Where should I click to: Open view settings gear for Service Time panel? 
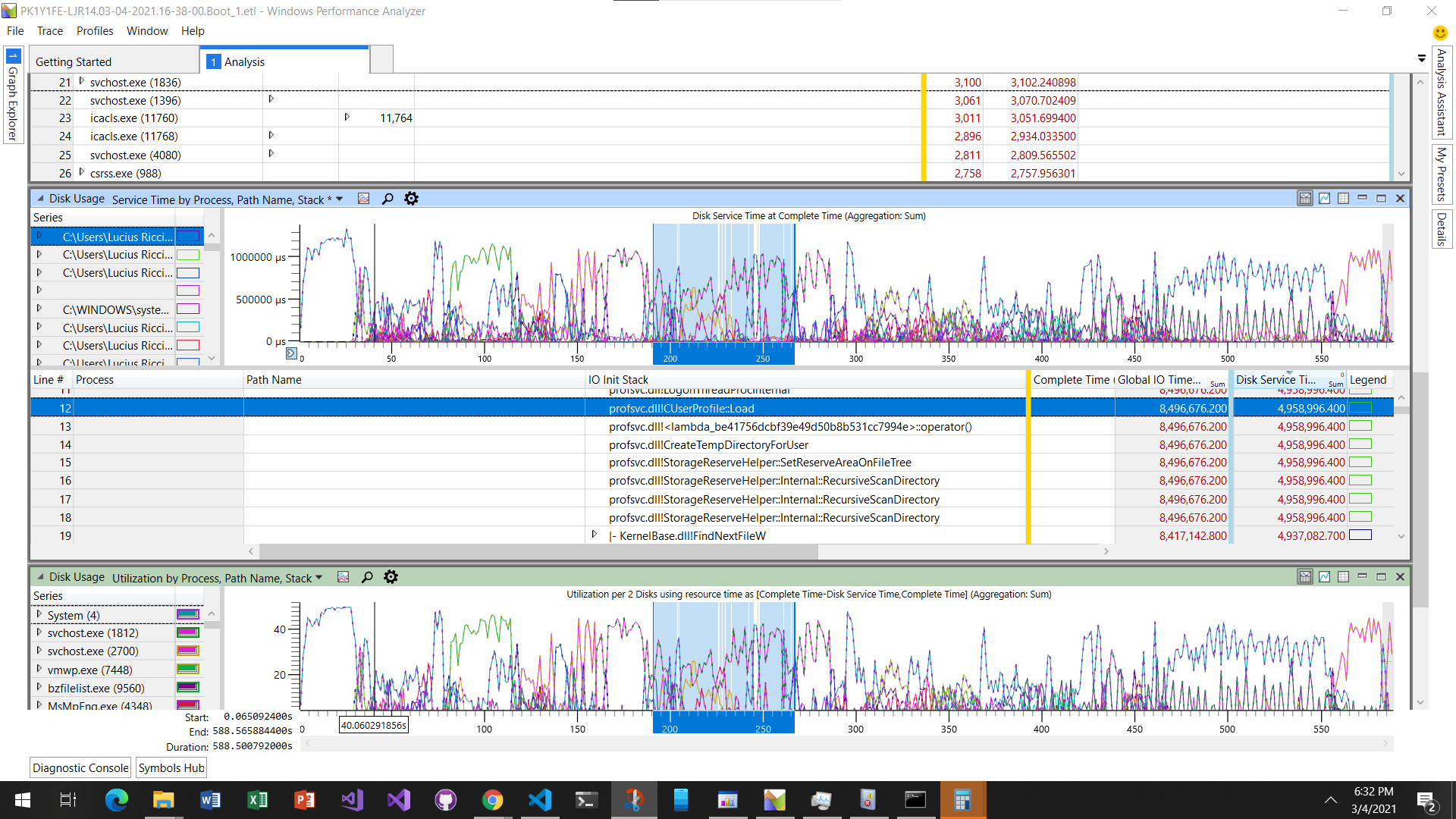click(411, 199)
